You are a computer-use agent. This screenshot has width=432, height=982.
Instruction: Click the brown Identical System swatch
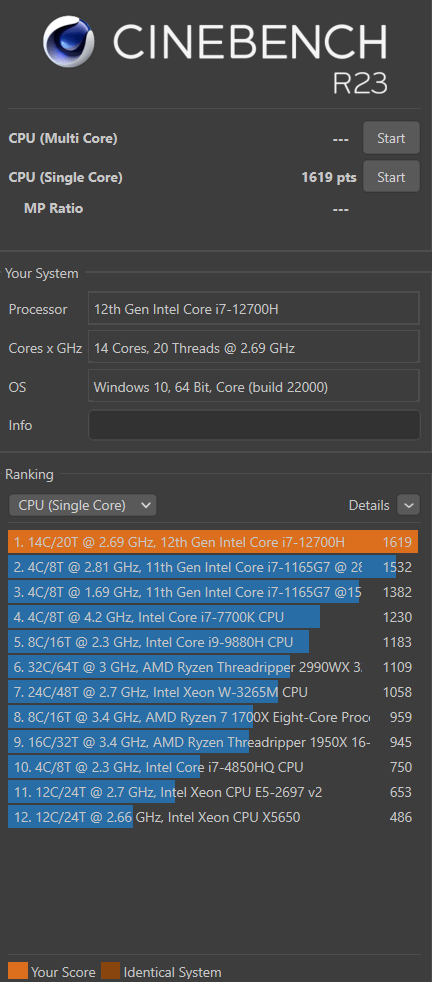(x=110, y=971)
